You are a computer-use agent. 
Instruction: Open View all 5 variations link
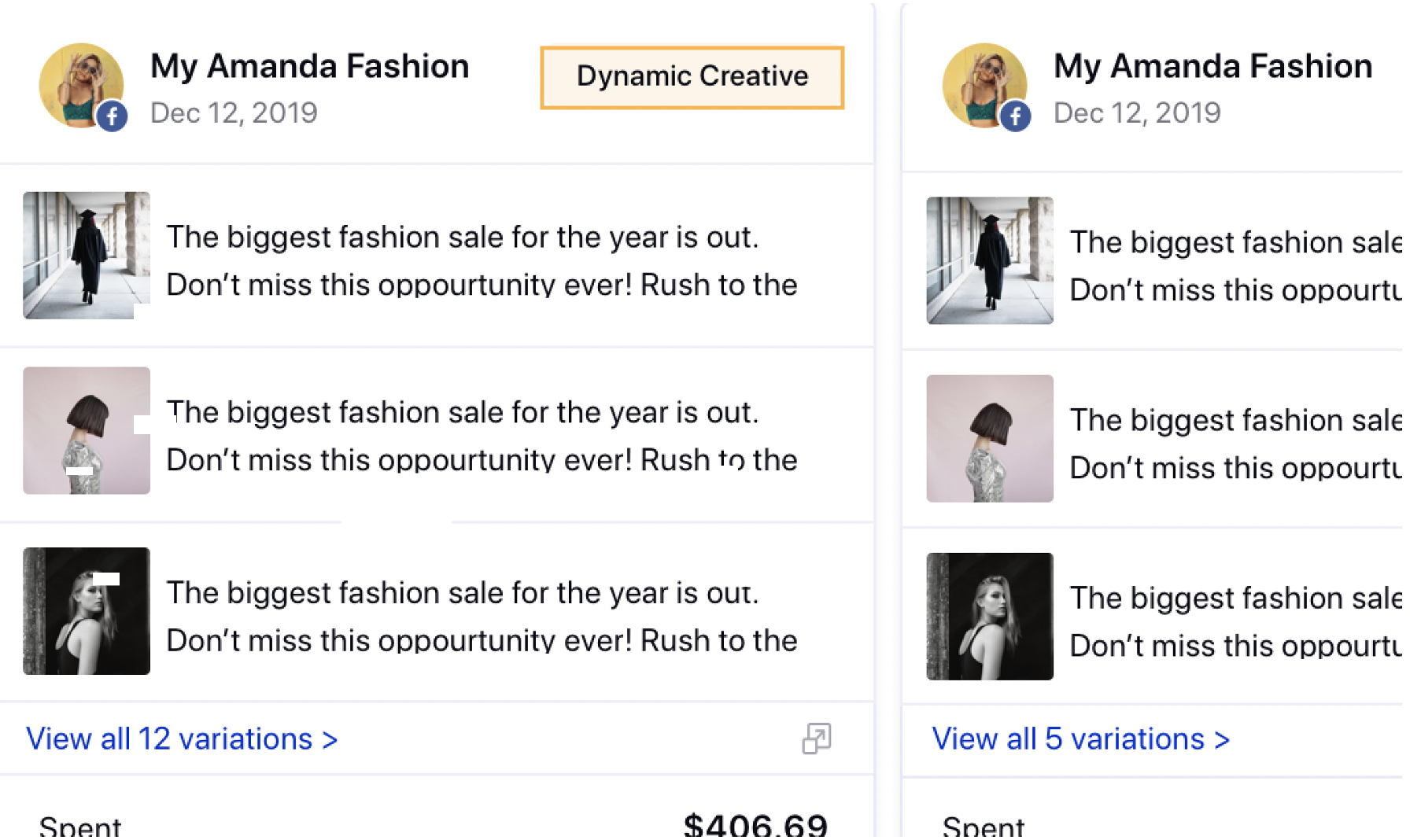click(1081, 739)
